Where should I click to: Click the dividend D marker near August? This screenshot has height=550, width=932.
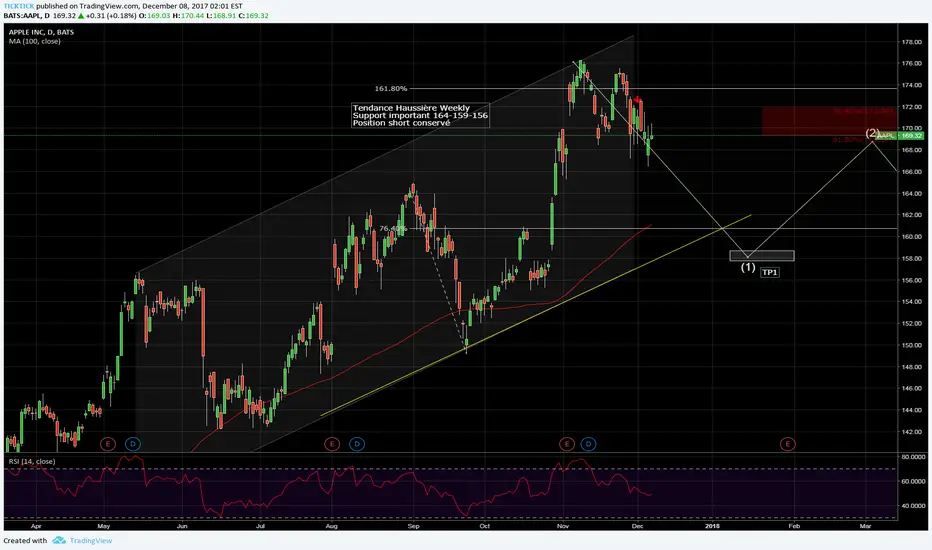[357, 444]
